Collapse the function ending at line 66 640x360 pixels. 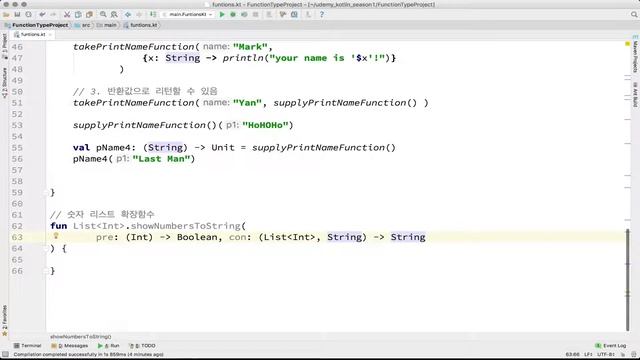(x=46, y=271)
